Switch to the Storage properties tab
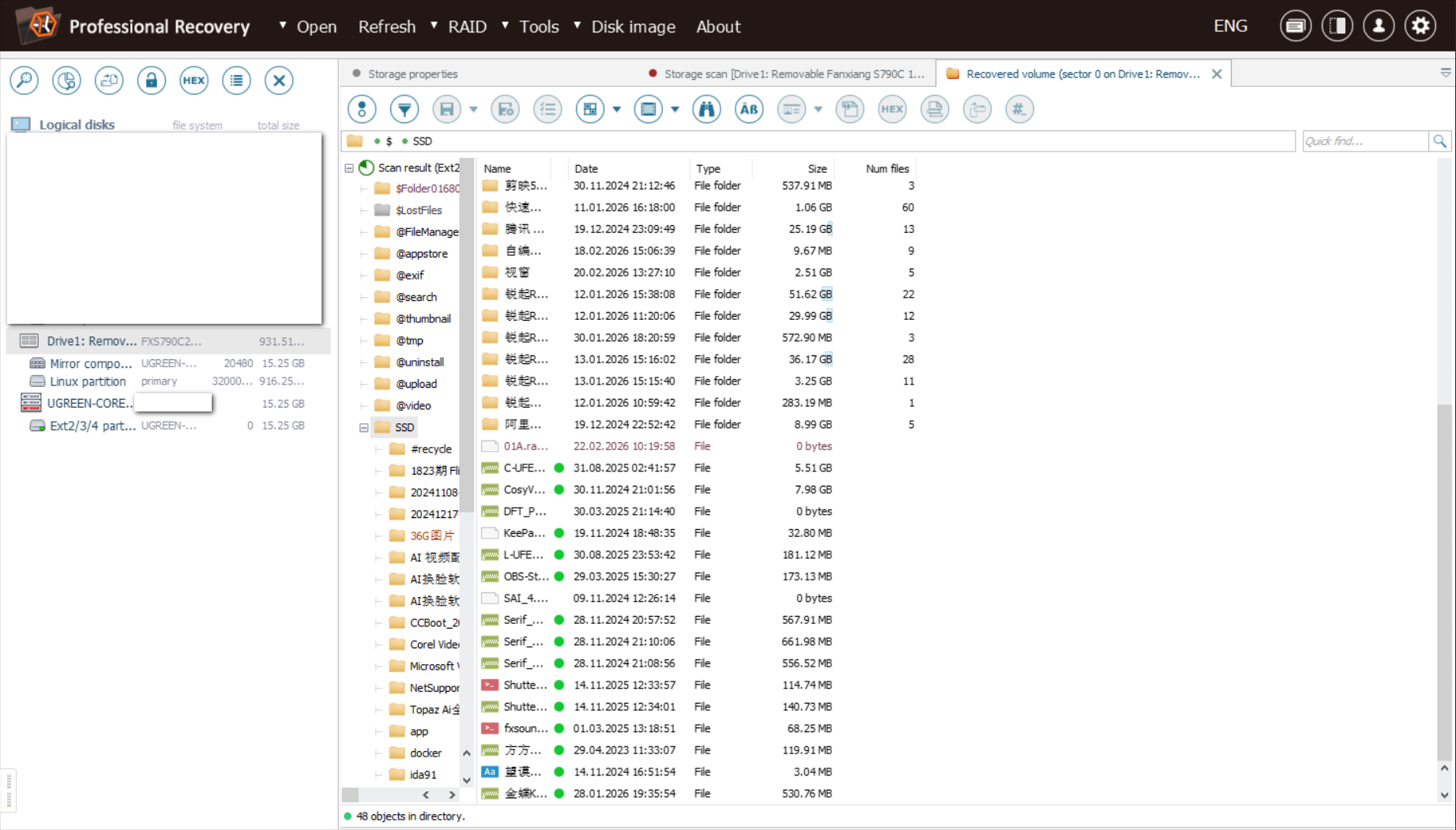The image size is (1456, 830). point(412,73)
